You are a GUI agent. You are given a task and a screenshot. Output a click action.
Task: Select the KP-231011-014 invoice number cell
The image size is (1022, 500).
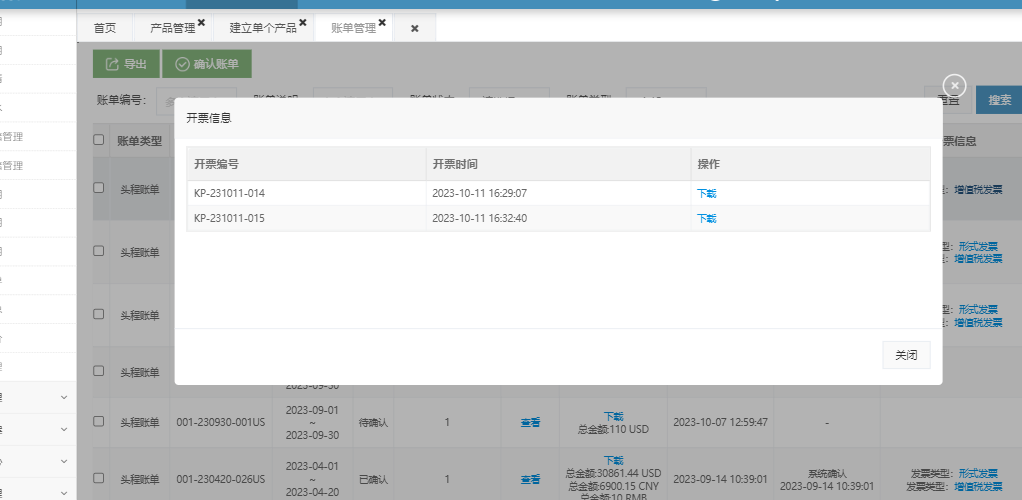pos(306,193)
